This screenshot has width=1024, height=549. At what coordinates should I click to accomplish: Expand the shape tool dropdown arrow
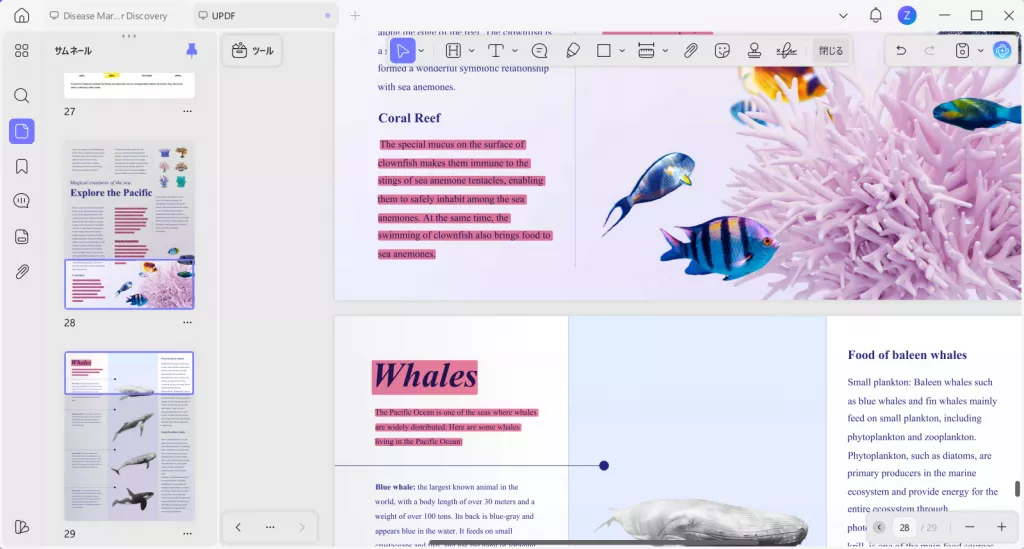pyautogui.click(x=622, y=50)
